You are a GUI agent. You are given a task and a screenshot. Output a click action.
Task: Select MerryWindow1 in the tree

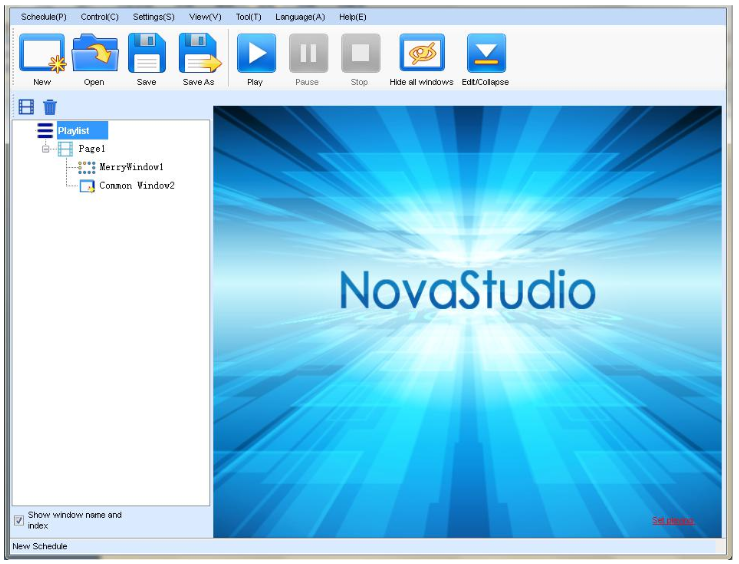click(x=131, y=167)
